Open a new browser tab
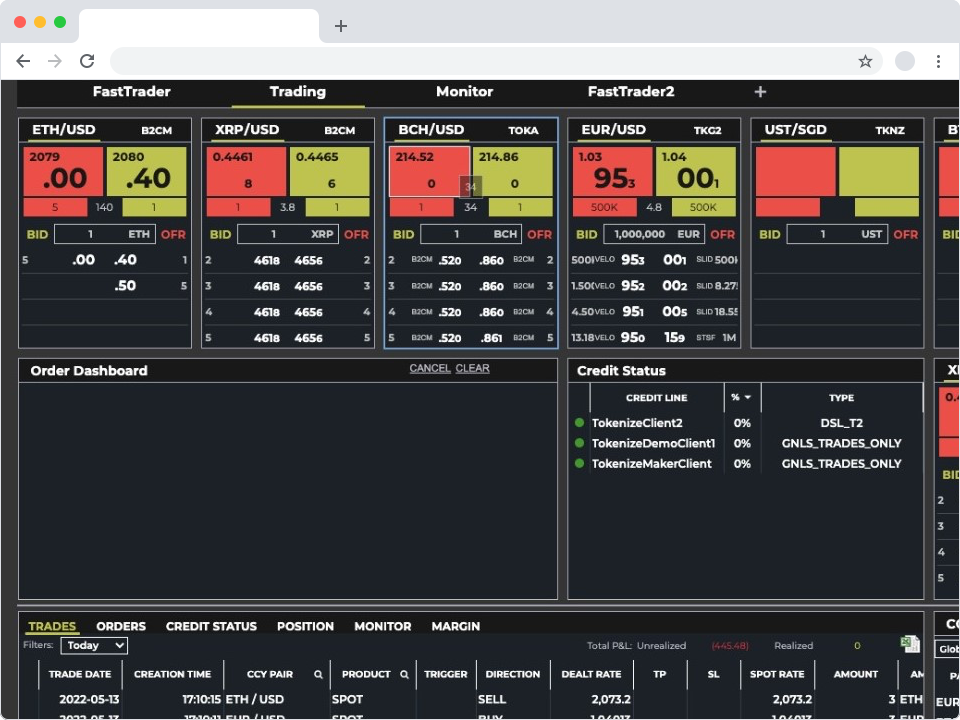 point(341,26)
